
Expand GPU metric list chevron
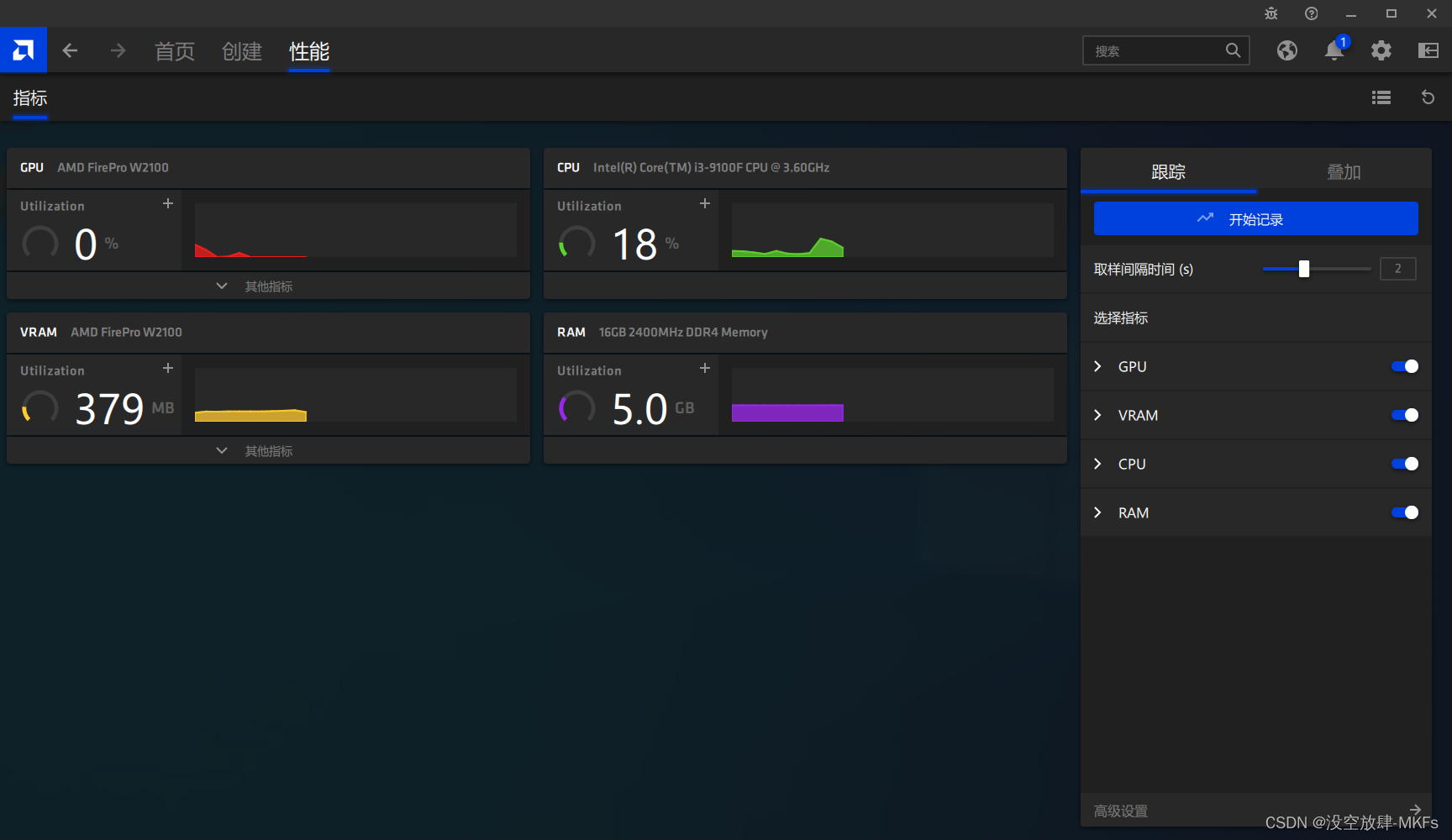(x=1097, y=366)
